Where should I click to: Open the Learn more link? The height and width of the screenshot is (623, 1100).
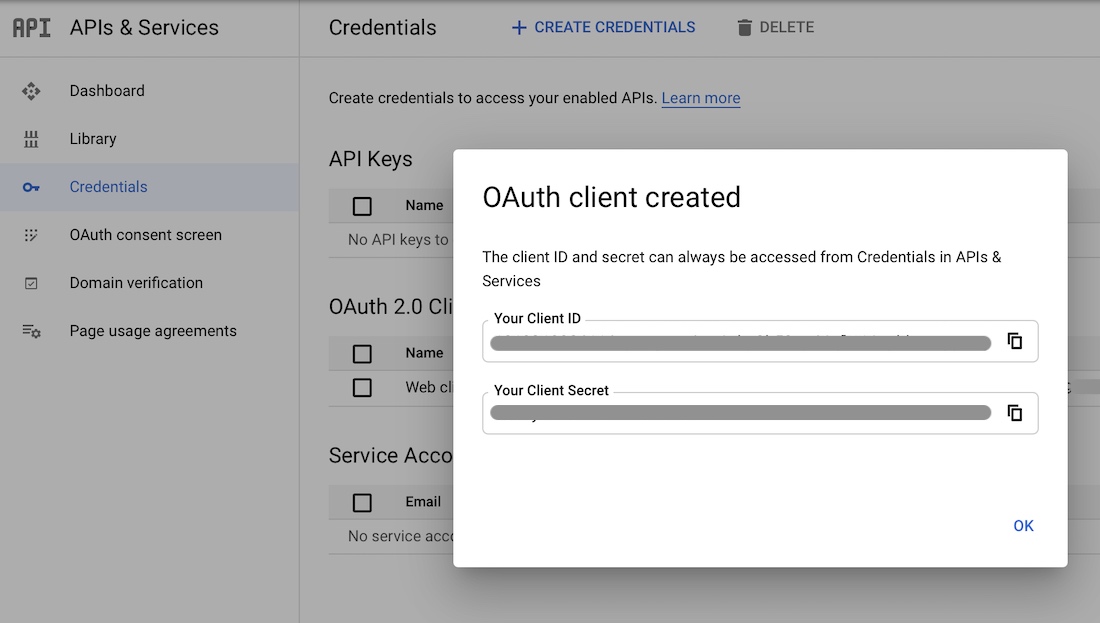point(700,98)
